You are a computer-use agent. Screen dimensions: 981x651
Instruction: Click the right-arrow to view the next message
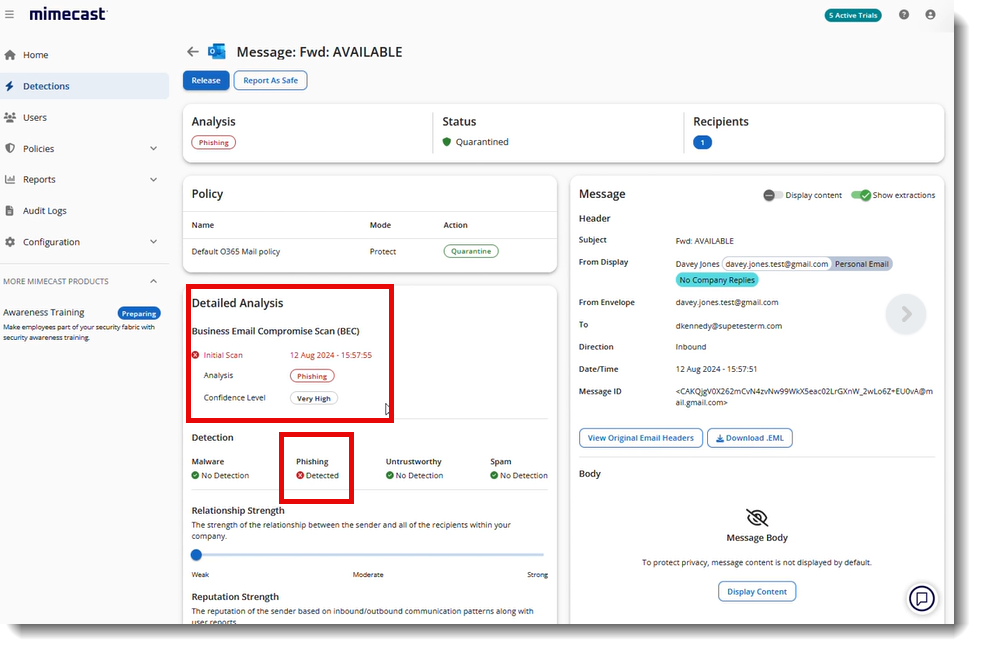click(x=905, y=313)
